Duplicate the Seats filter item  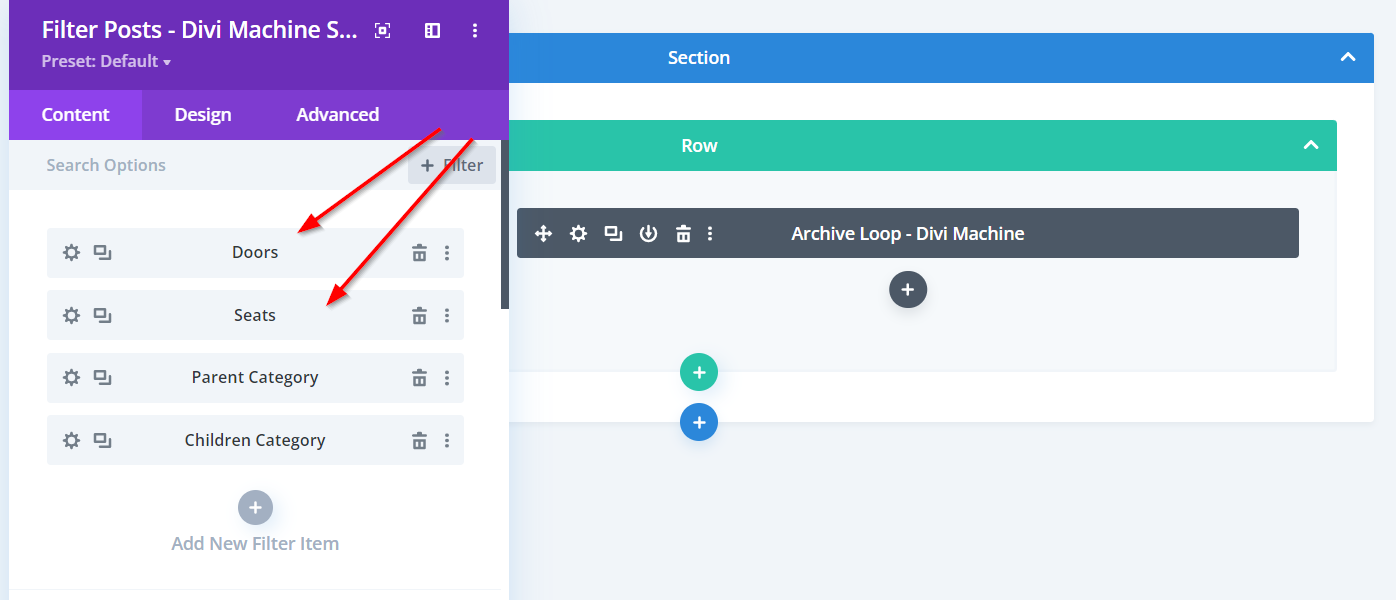click(102, 316)
